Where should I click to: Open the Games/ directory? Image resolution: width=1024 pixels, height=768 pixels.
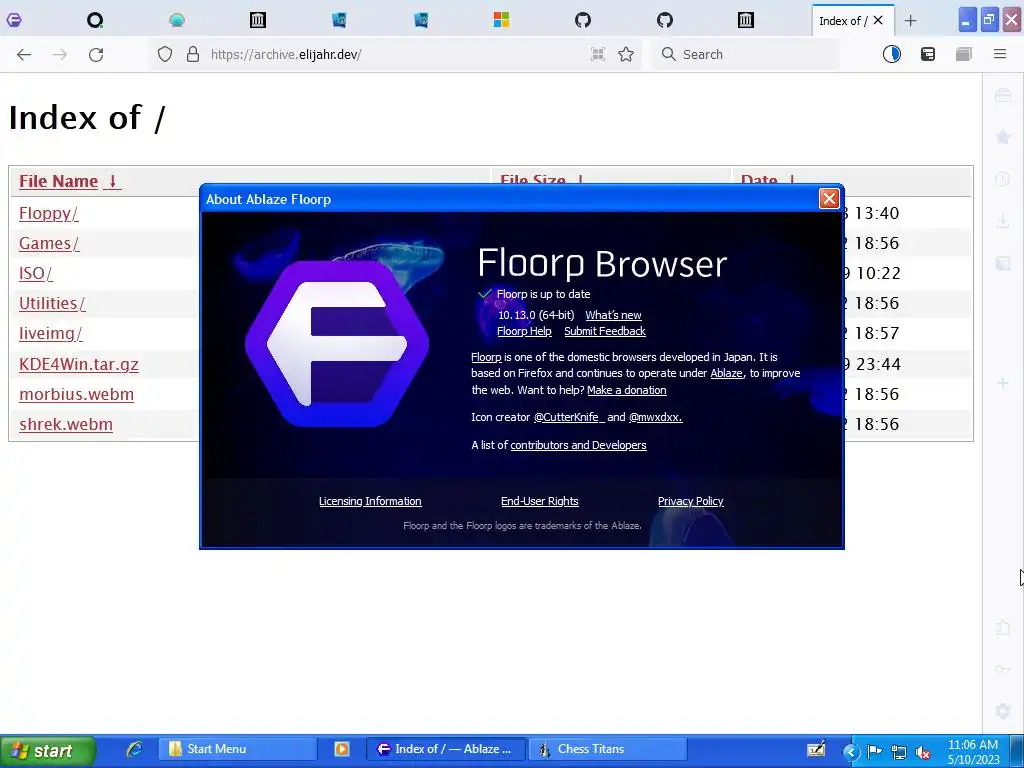(x=49, y=243)
